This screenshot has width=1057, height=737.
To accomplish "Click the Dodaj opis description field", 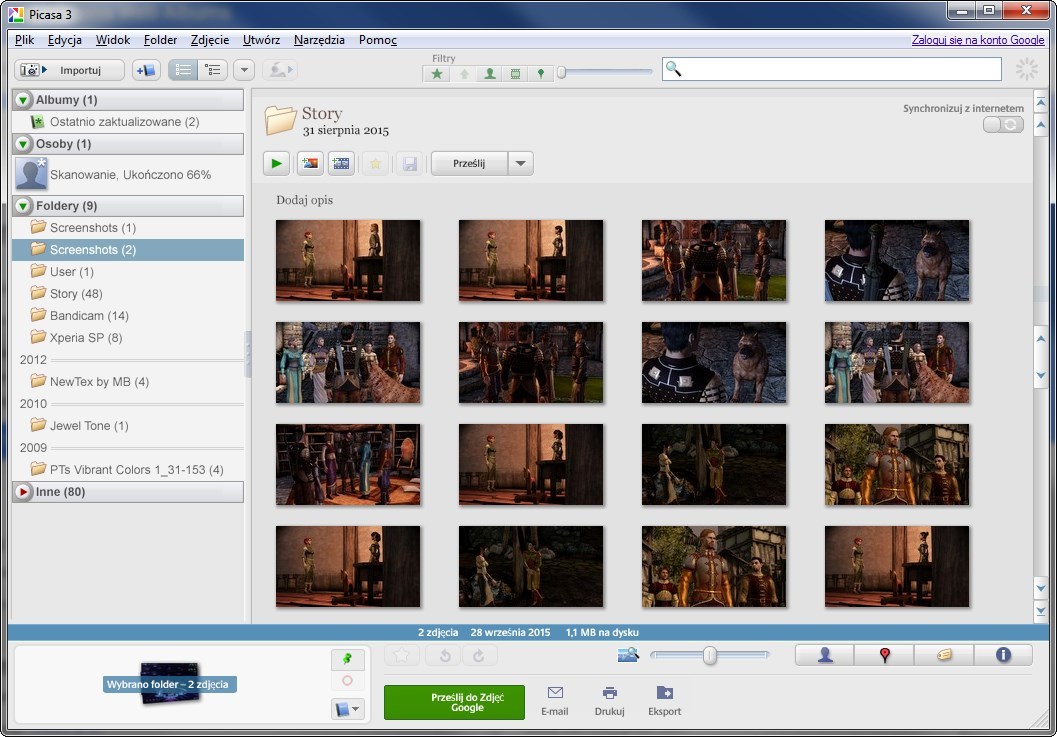I will pos(305,200).
